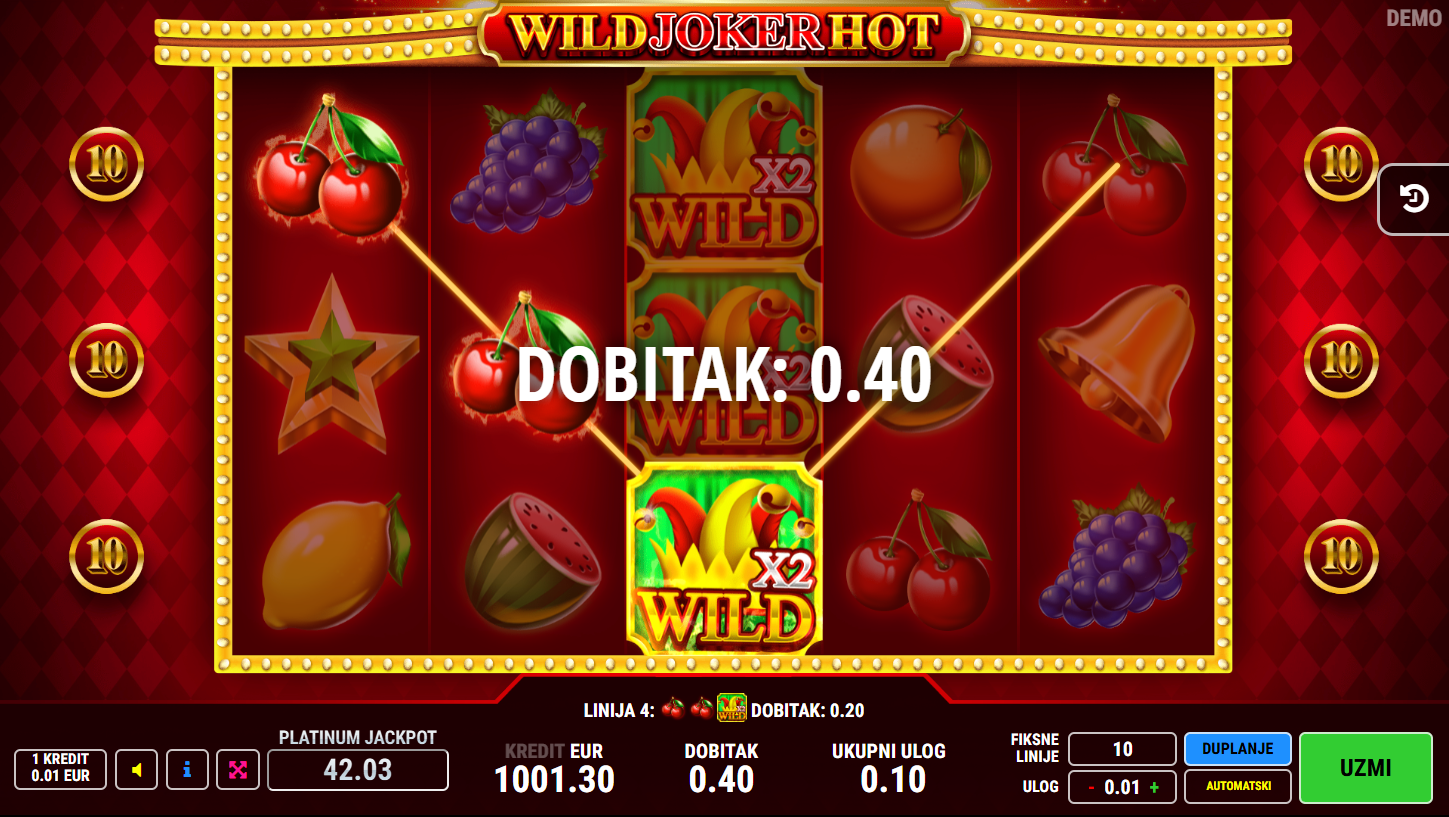
Task: Click the blue DUPLANJE gamble button
Action: [1237, 749]
